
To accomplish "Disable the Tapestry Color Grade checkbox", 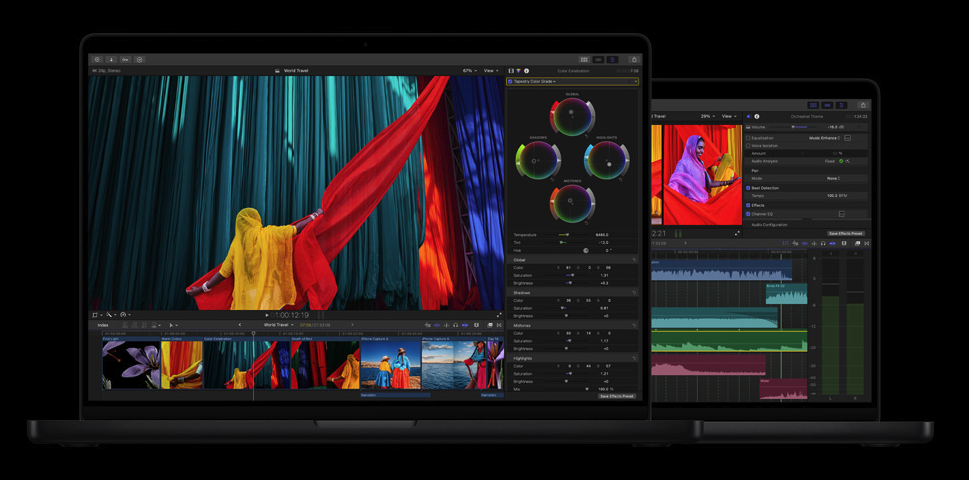I will (x=510, y=82).
